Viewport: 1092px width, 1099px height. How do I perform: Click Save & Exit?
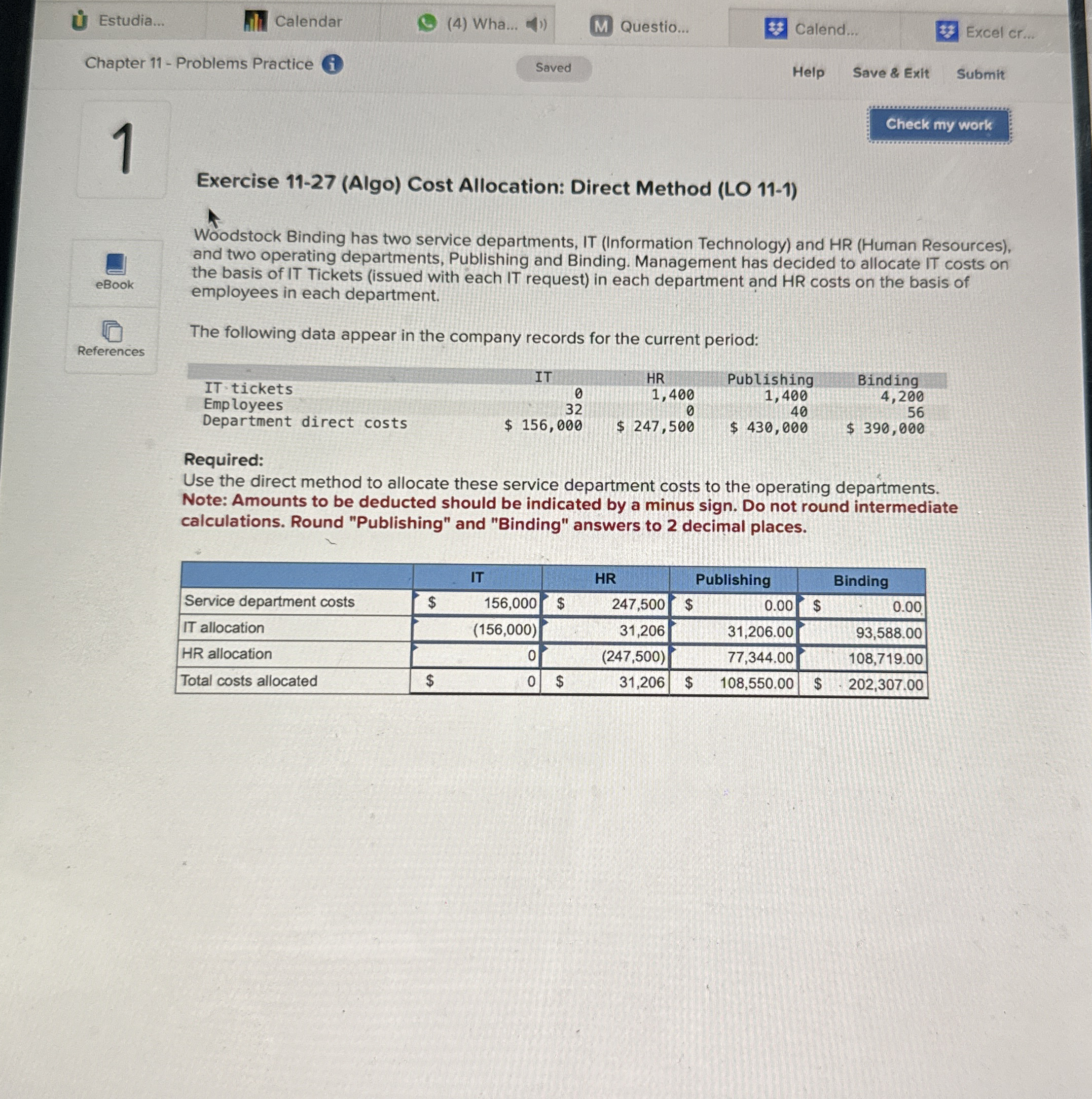click(890, 73)
